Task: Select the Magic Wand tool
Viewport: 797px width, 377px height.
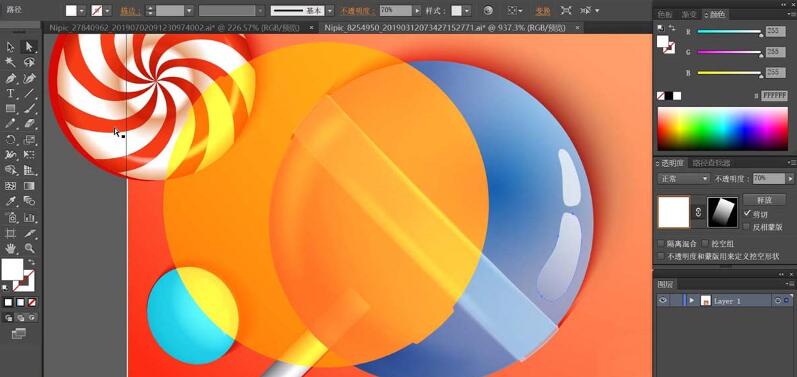Action: [x=10, y=62]
